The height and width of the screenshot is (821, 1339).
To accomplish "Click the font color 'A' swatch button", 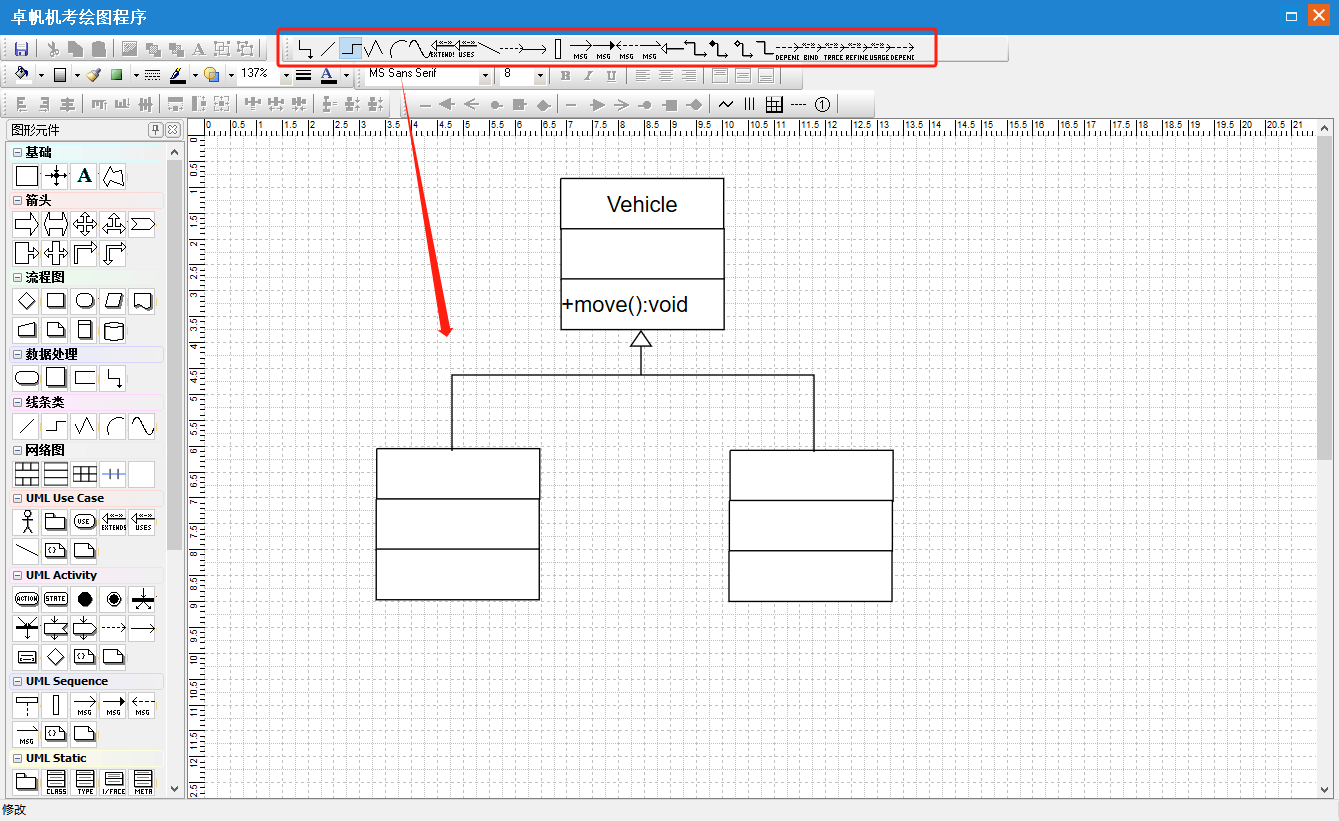I will click(327, 75).
